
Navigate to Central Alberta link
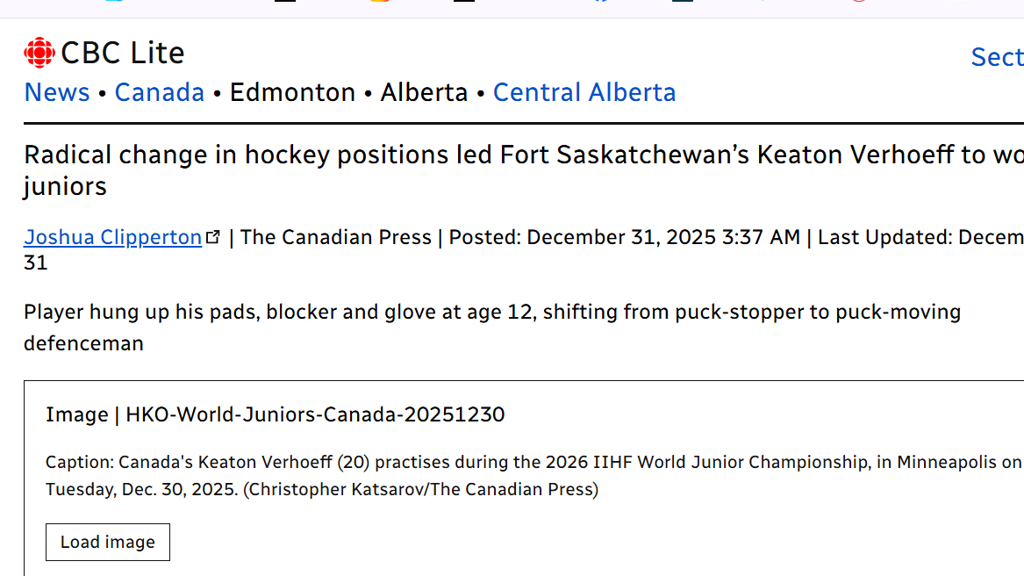(584, 93)
